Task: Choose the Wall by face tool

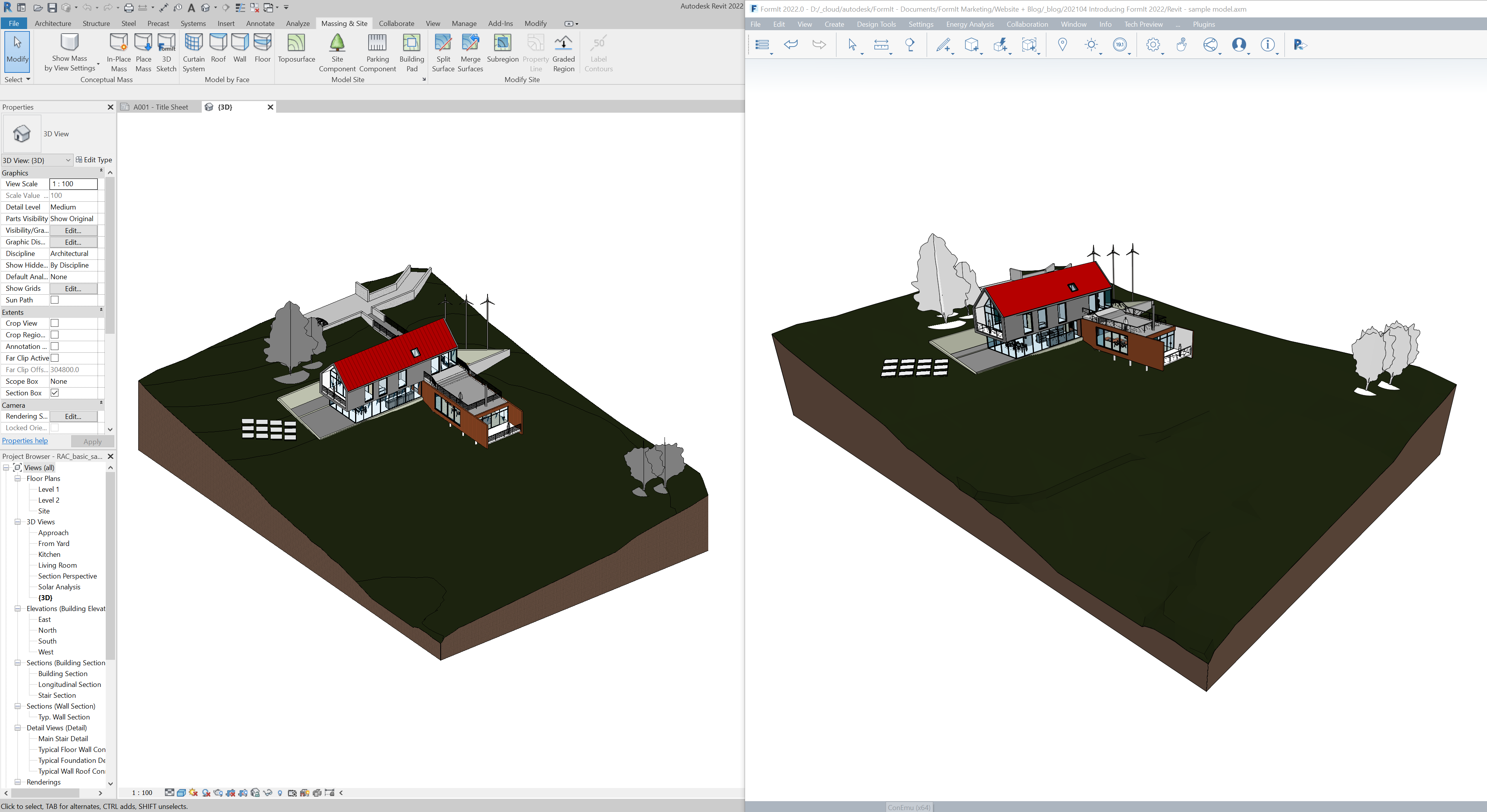Action: coord(240,48)
